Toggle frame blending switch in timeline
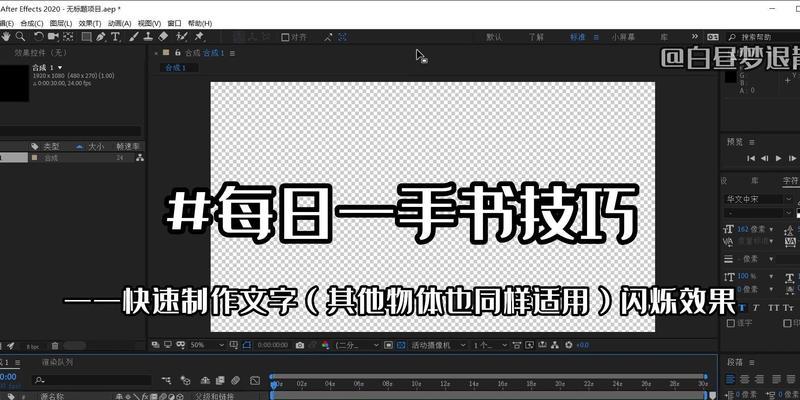The height and width of the screenshot is (400, 800). pyautogui.click(x=220, y=380)
